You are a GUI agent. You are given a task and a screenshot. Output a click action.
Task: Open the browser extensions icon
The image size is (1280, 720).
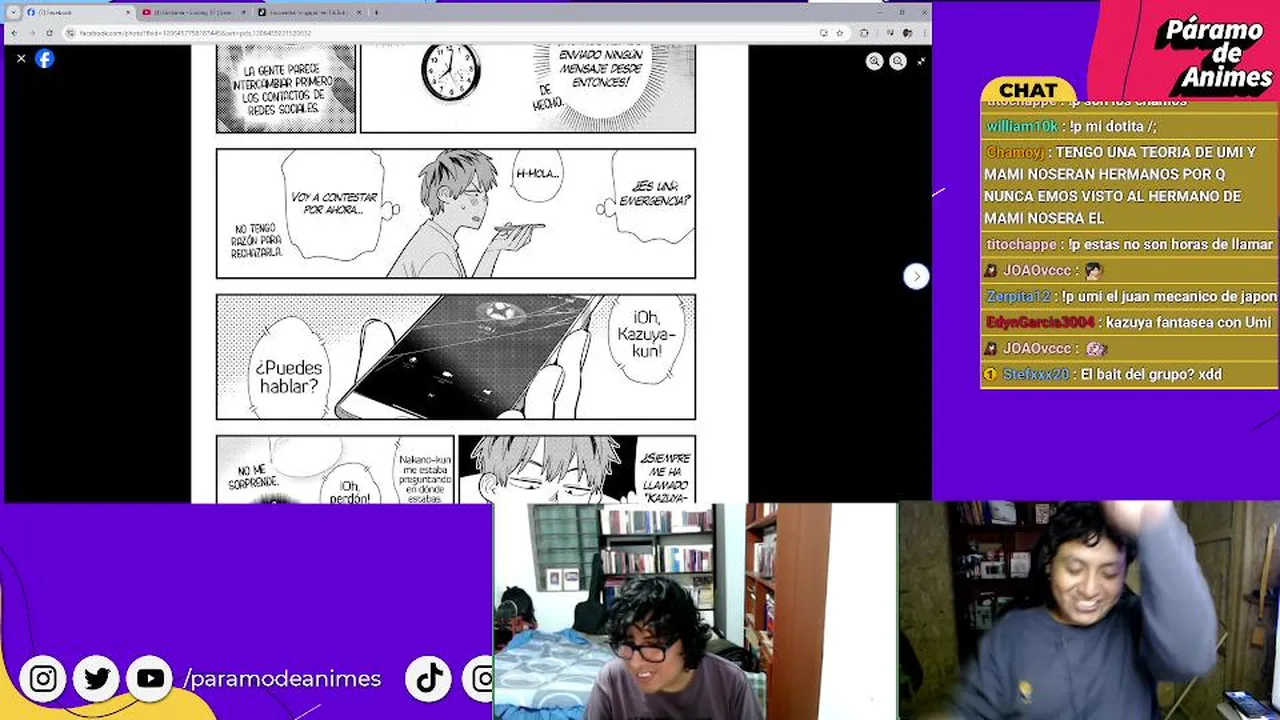864,33
